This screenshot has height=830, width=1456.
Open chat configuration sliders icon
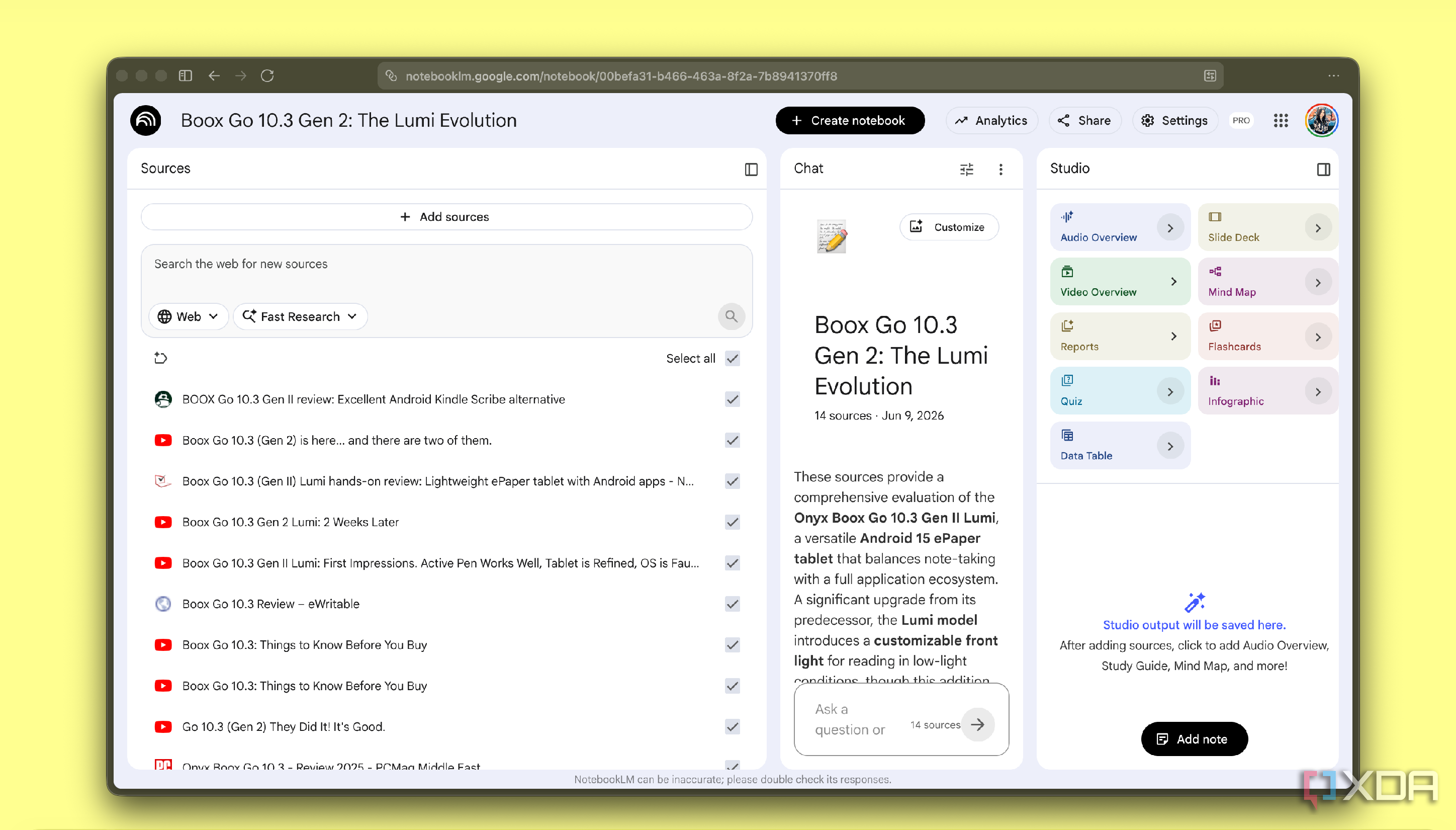(966, 170)
